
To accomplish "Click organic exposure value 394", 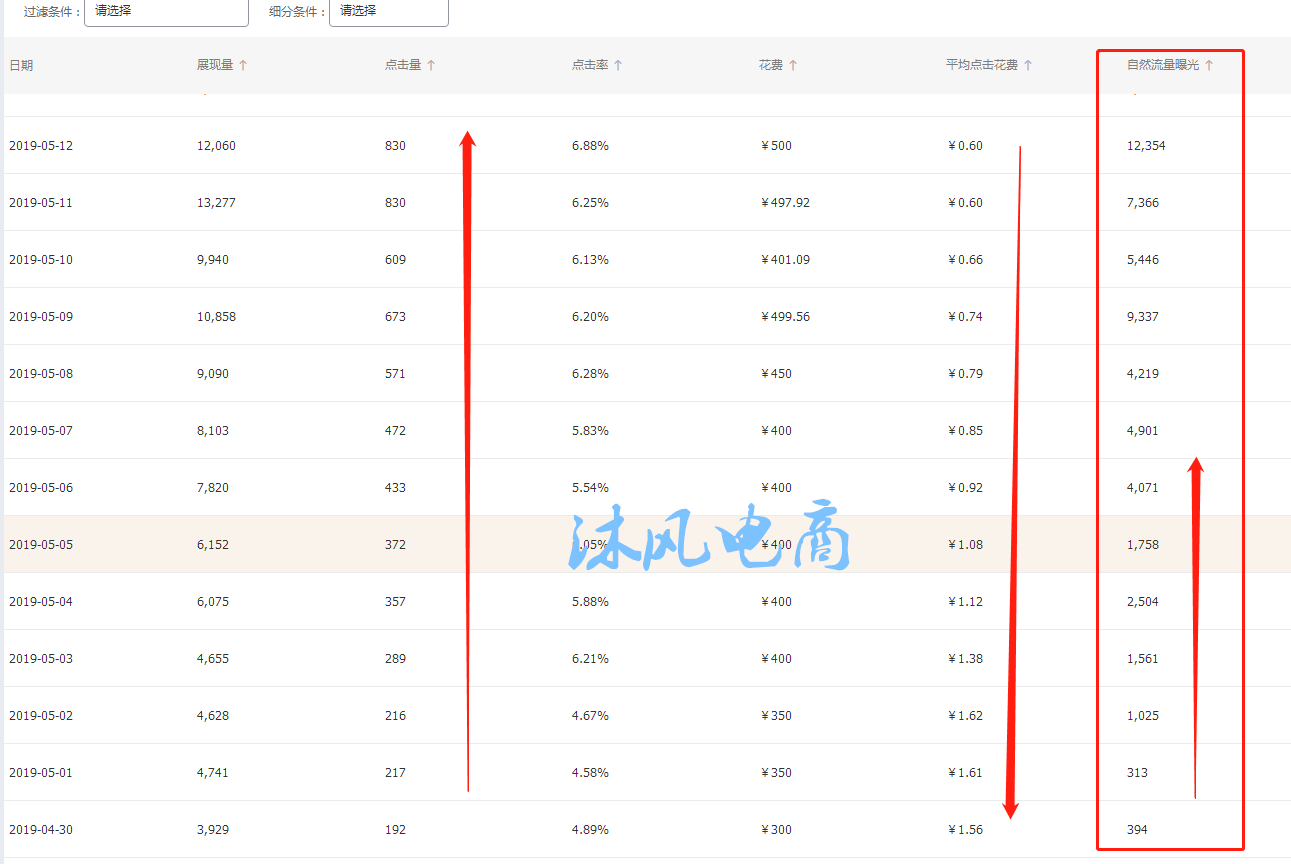I will coord(1138,830).
